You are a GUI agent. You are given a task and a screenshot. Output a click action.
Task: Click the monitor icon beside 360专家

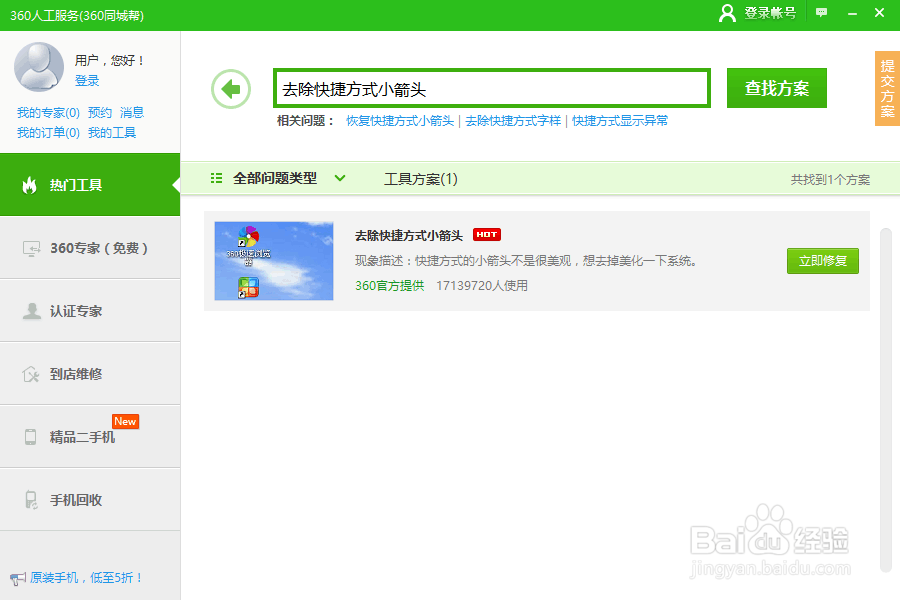[x=31, y=249]
